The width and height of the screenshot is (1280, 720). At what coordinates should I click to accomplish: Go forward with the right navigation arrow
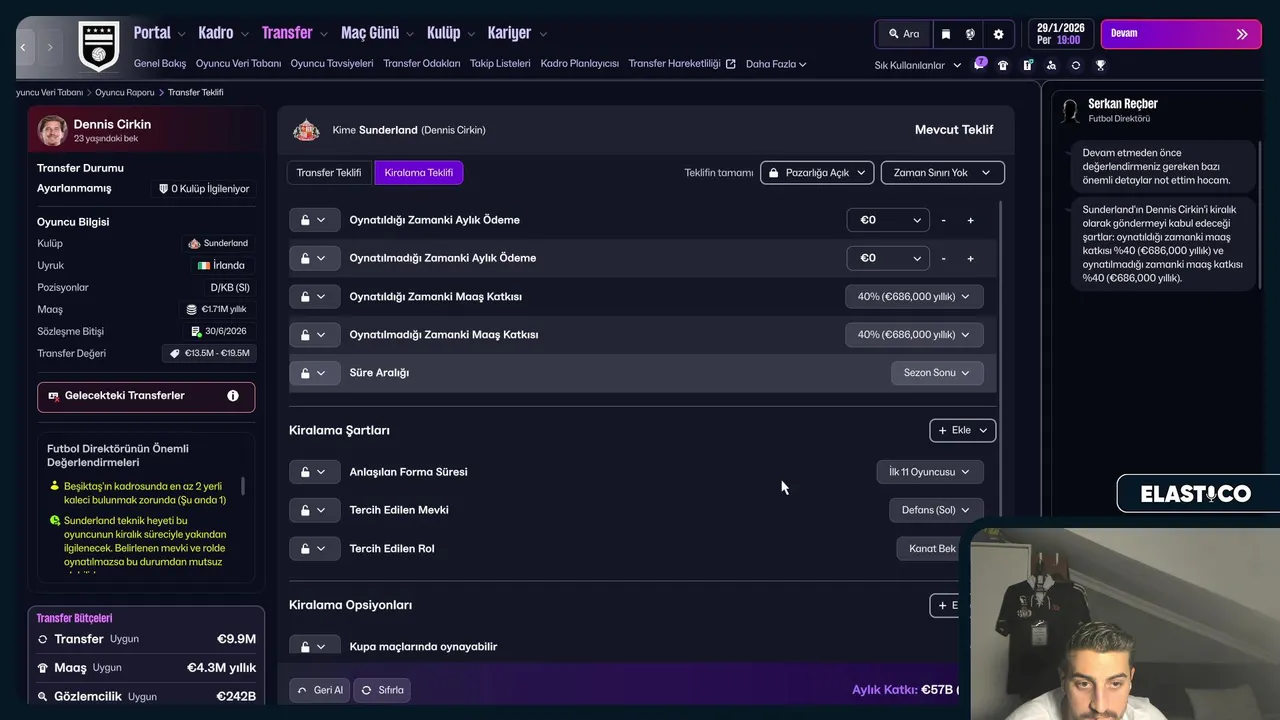pyautogui.click(x=50, y=47)
